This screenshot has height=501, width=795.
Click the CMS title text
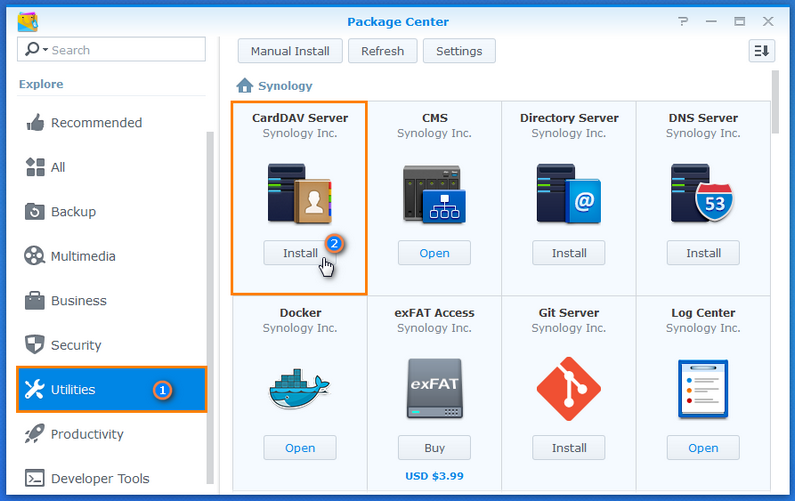click(x=435, y=118)
